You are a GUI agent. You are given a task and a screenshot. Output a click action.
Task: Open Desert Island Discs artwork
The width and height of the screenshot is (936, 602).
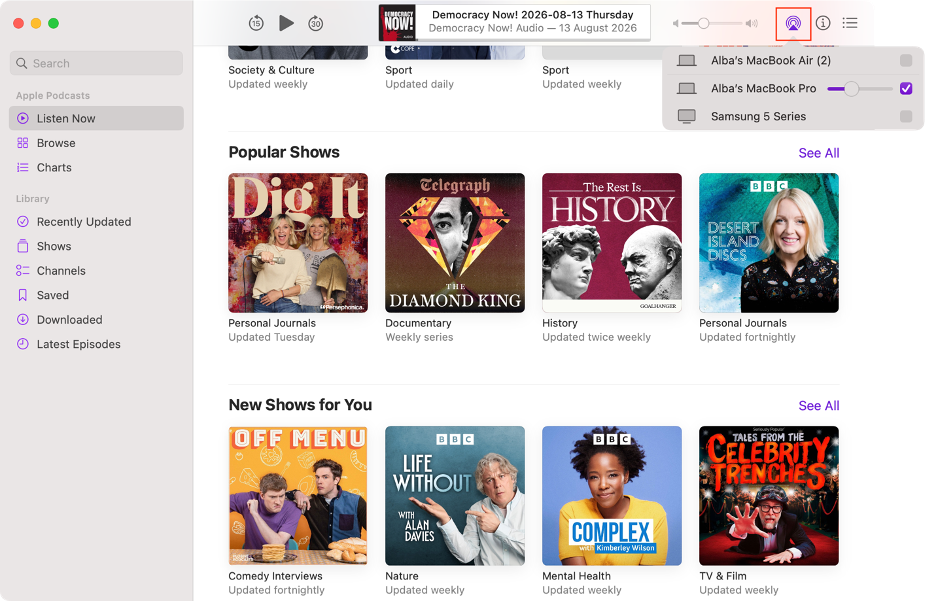point(769,243)
